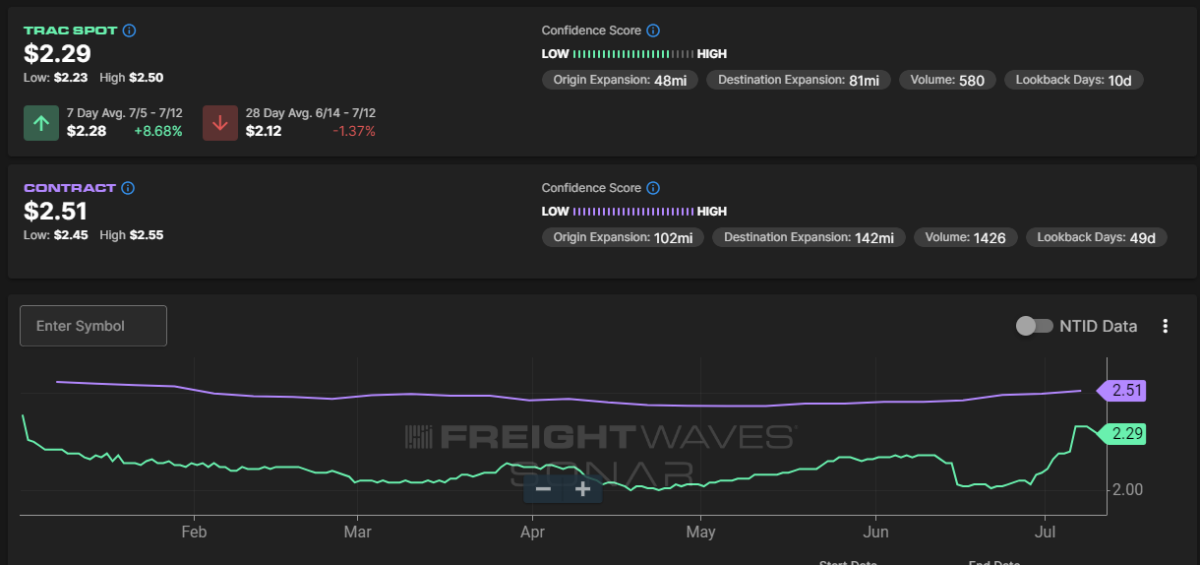Click the info icon beside TRAC SPOT
1200x565 pixels.
click(129, 31)
